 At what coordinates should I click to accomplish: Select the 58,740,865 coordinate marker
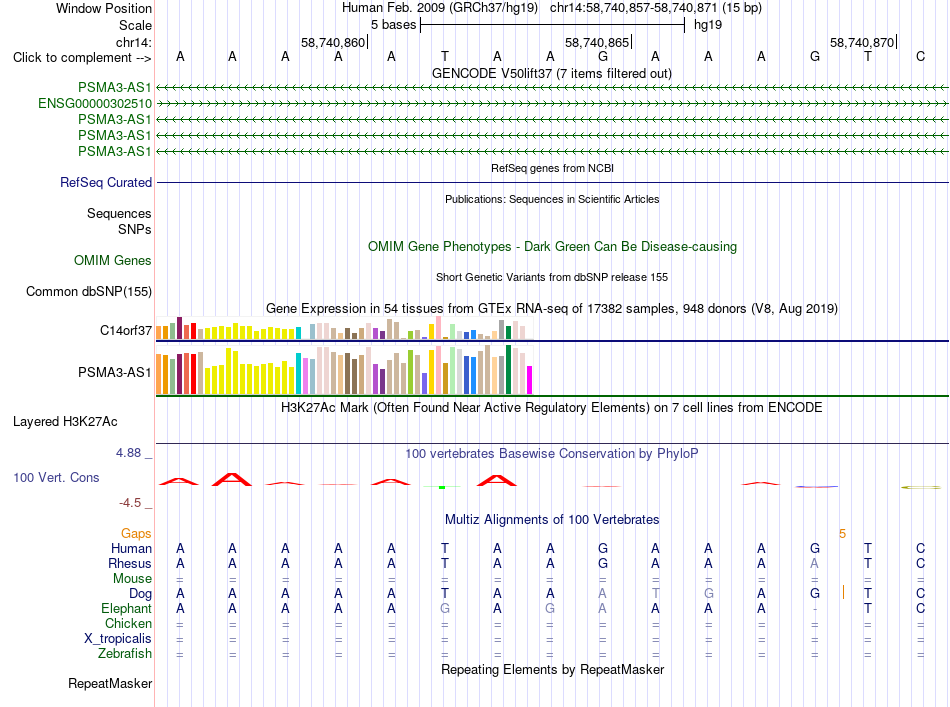[x=597, y=42]
